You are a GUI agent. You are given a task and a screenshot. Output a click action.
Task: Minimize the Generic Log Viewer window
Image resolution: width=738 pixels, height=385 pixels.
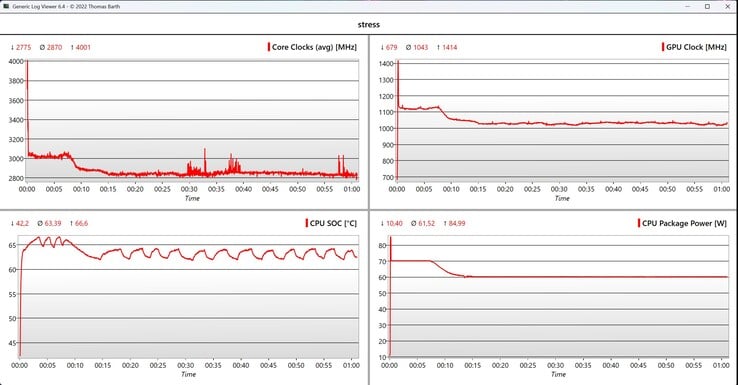tap(688, 6)
